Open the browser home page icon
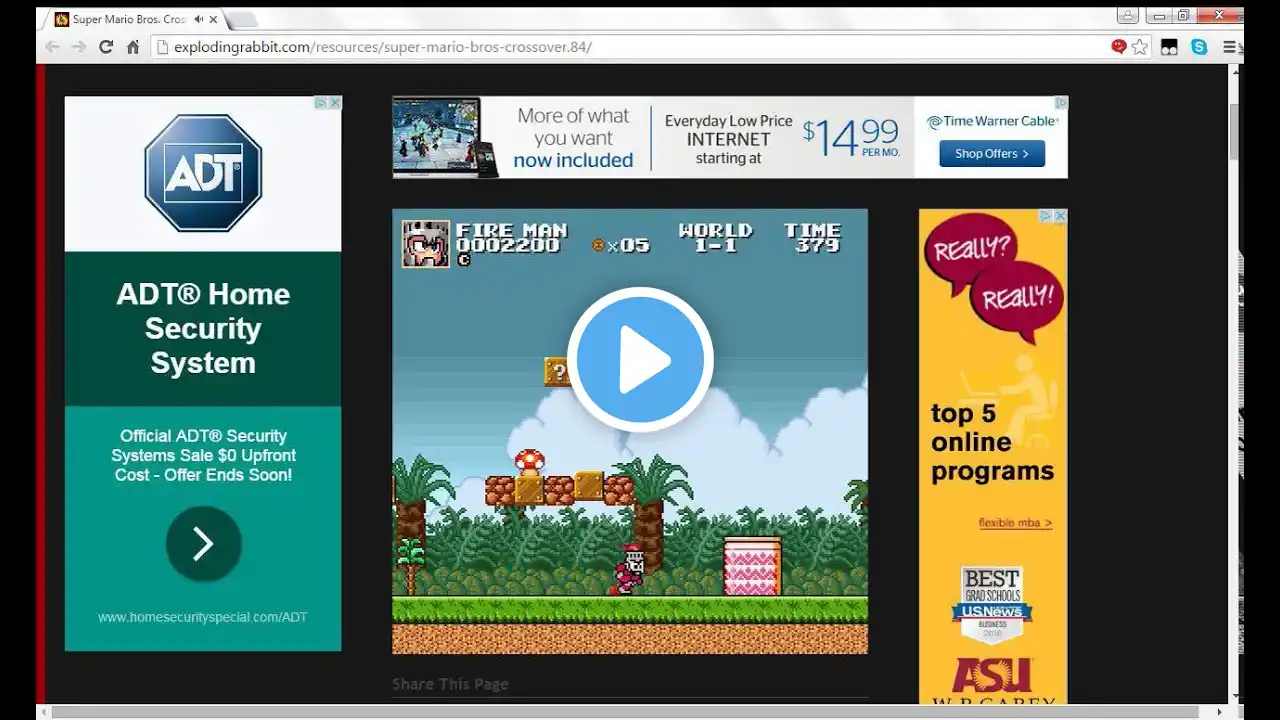This screenshot has width=1280, height=720. click(x=133, y=47)
